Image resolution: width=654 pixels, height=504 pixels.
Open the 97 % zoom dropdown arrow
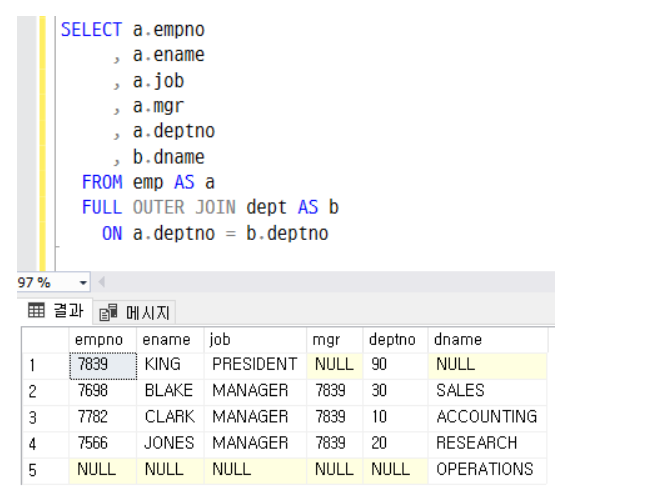point(83,283)
